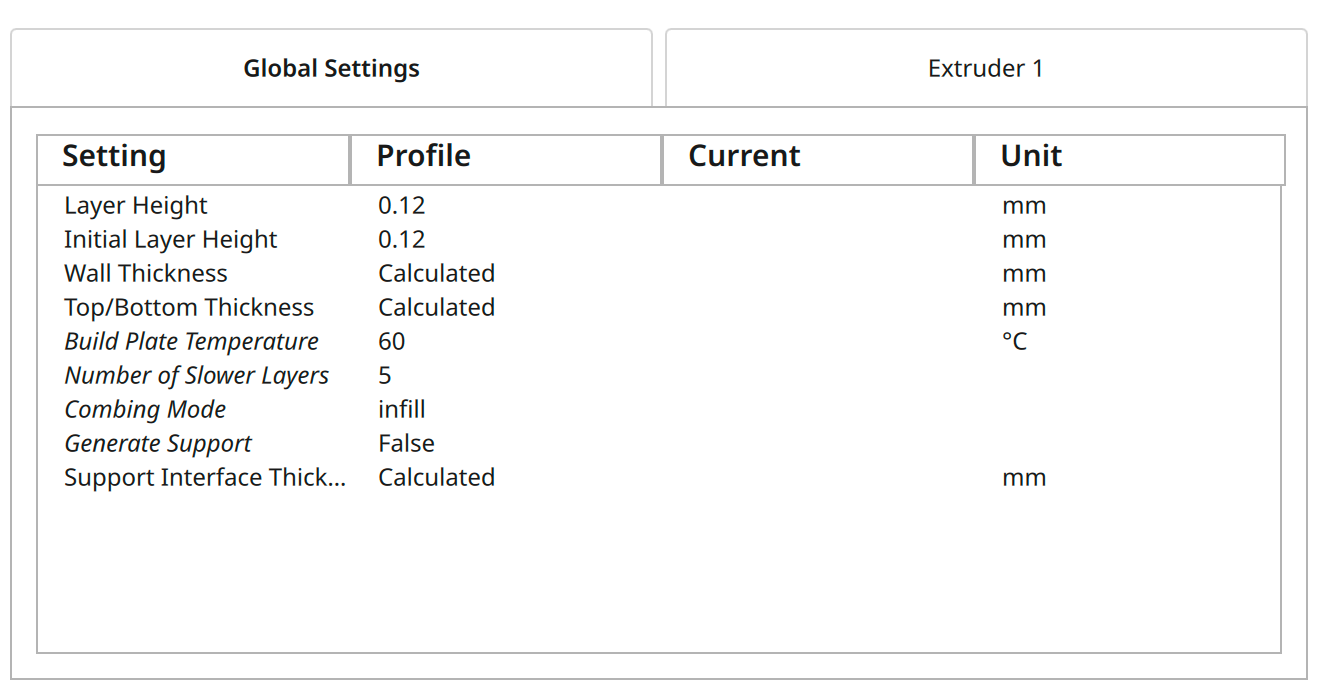Select the Generate Support row
1330x700 pixels.
pos(158,444)
